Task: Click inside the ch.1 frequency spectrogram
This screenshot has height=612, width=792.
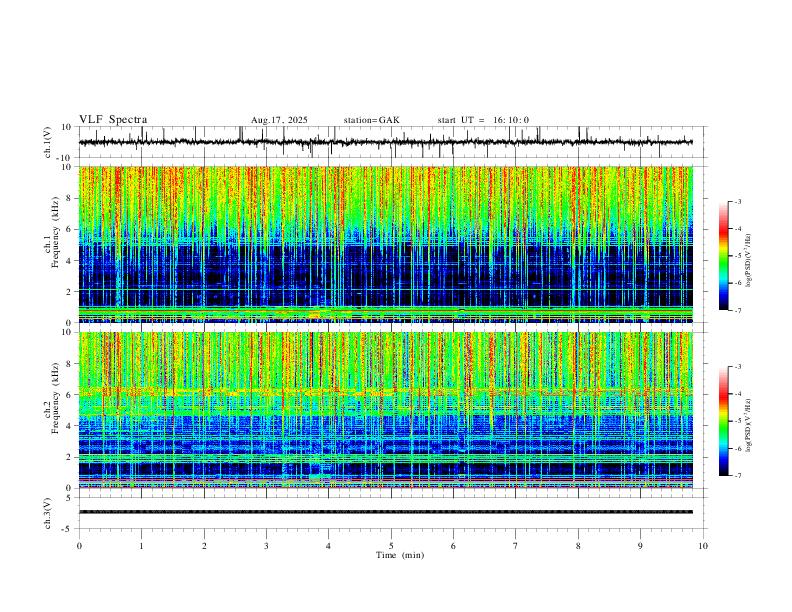Action: [x=386, y=244]
